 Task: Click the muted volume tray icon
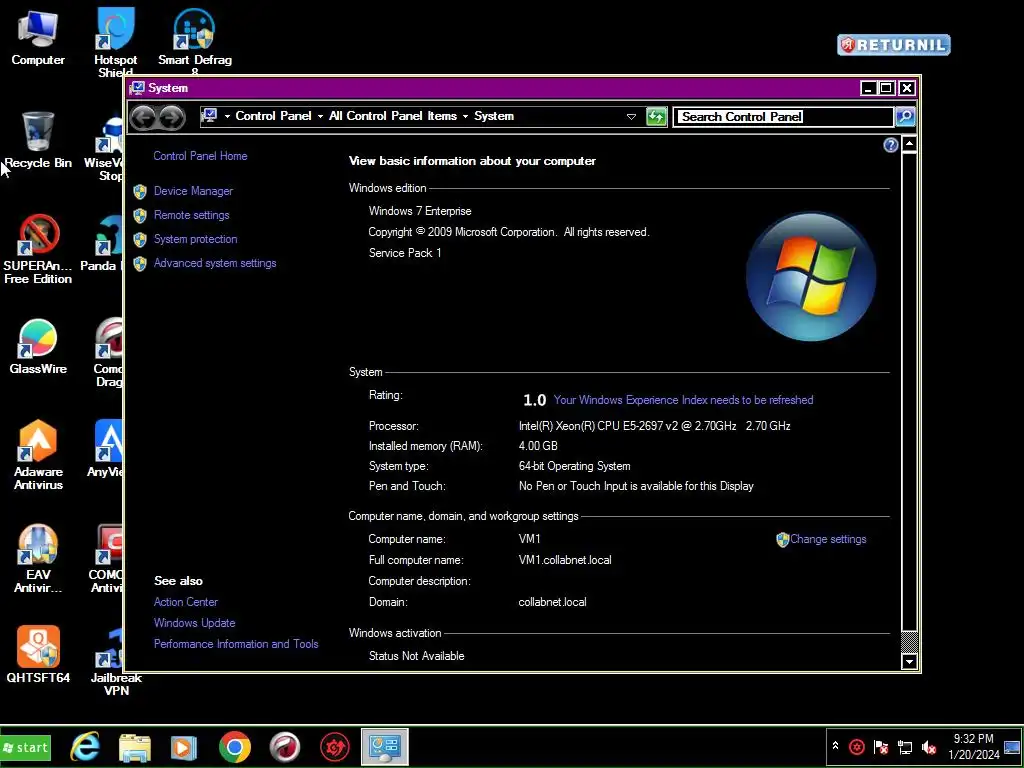pos(929,747)
